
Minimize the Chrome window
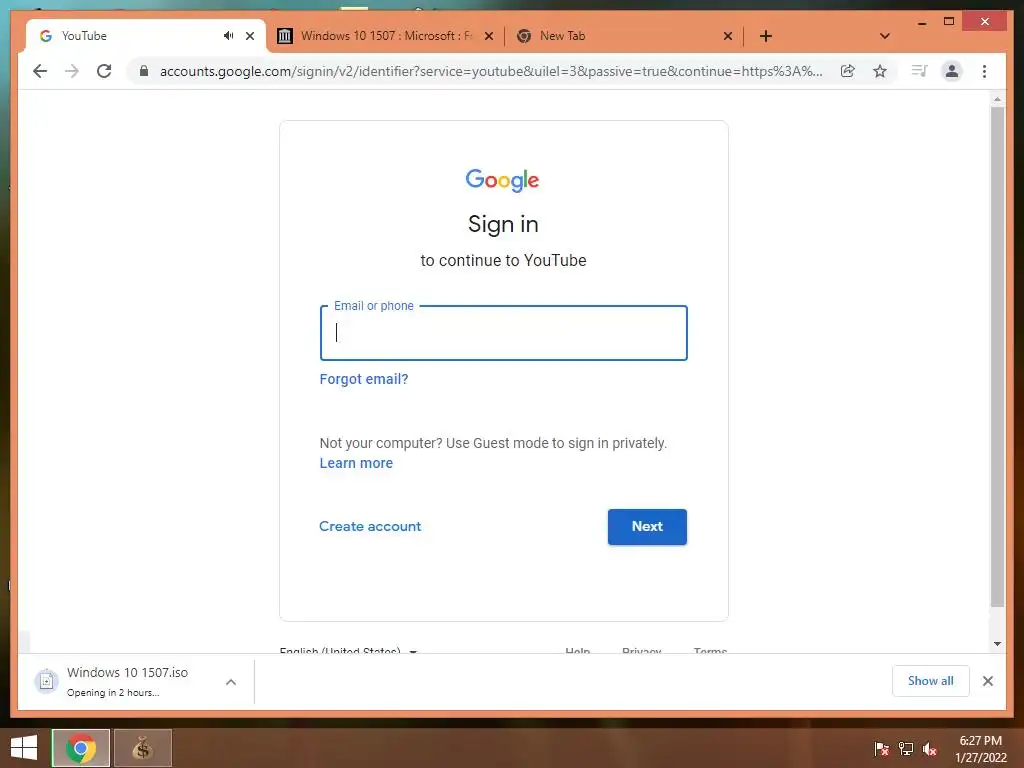click(922, 22)
